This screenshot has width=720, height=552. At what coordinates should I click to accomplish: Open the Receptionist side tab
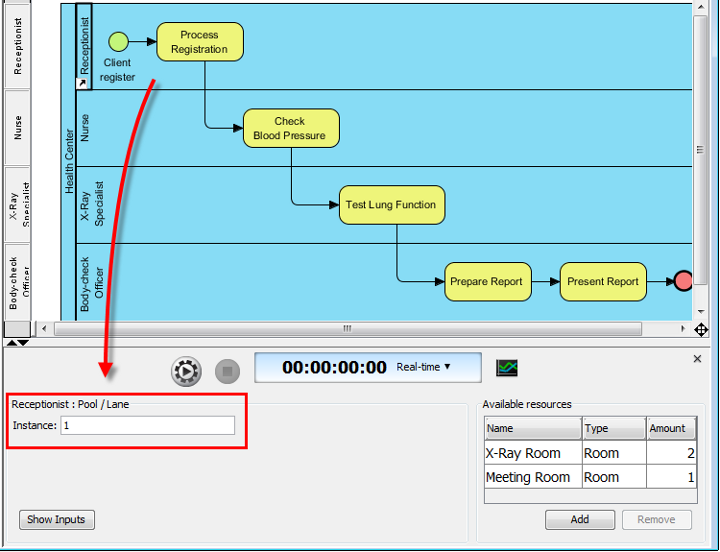click(x=17, y=46)
